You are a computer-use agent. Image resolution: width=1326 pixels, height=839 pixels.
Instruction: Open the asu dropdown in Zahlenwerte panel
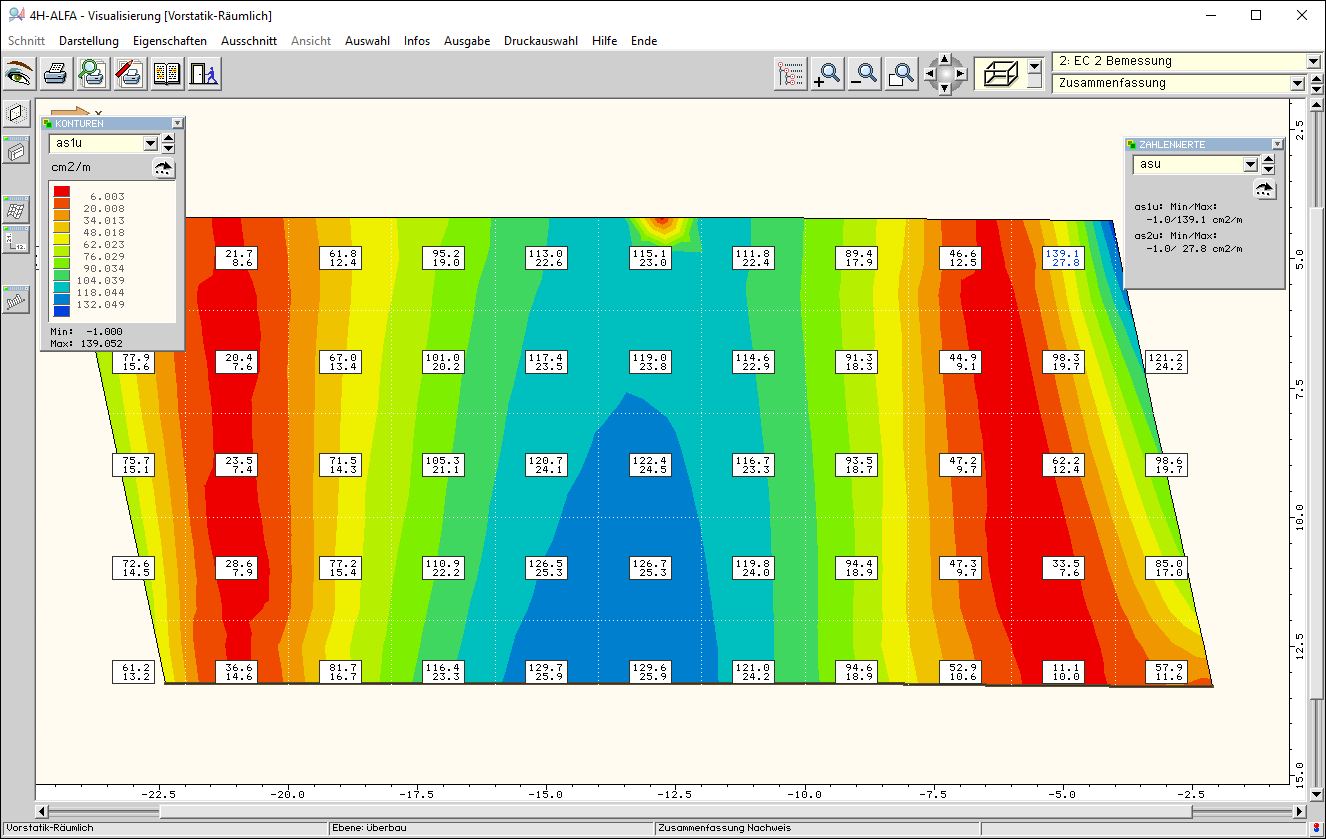tap(1249, 165)
